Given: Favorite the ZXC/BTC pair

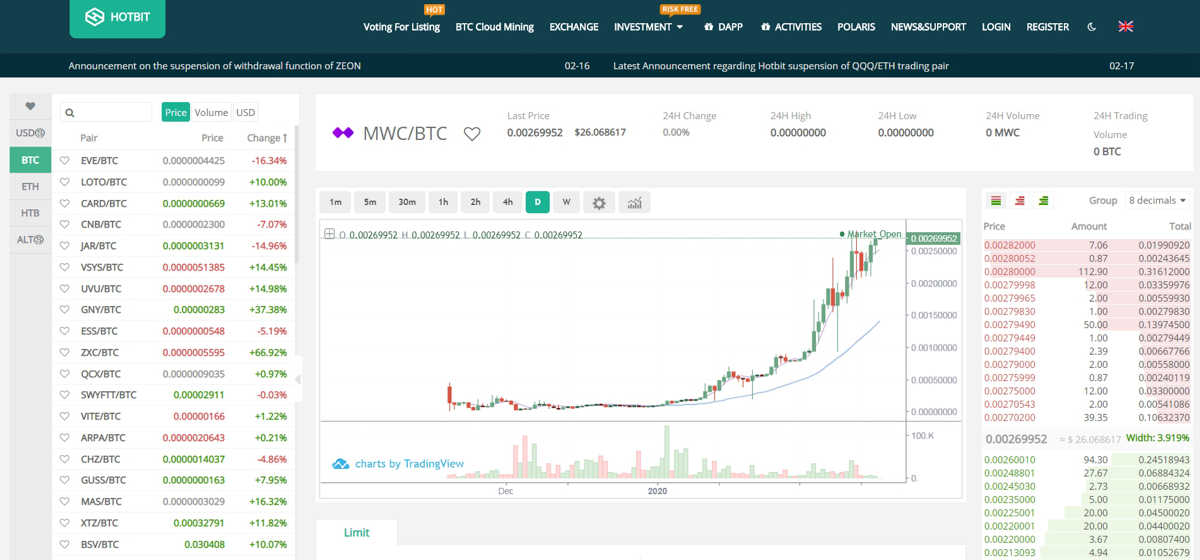Looking at the screenshot, I should tap(65, 352).
